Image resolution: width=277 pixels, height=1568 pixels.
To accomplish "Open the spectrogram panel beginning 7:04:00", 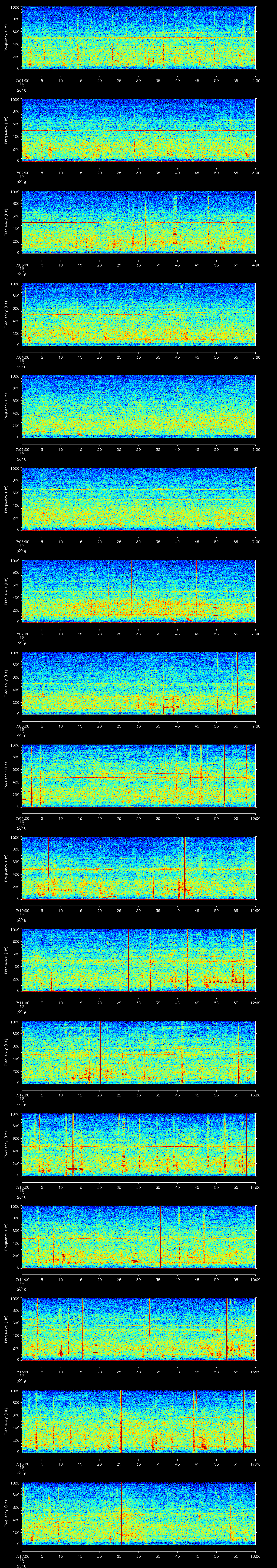I will click(139, 315).
